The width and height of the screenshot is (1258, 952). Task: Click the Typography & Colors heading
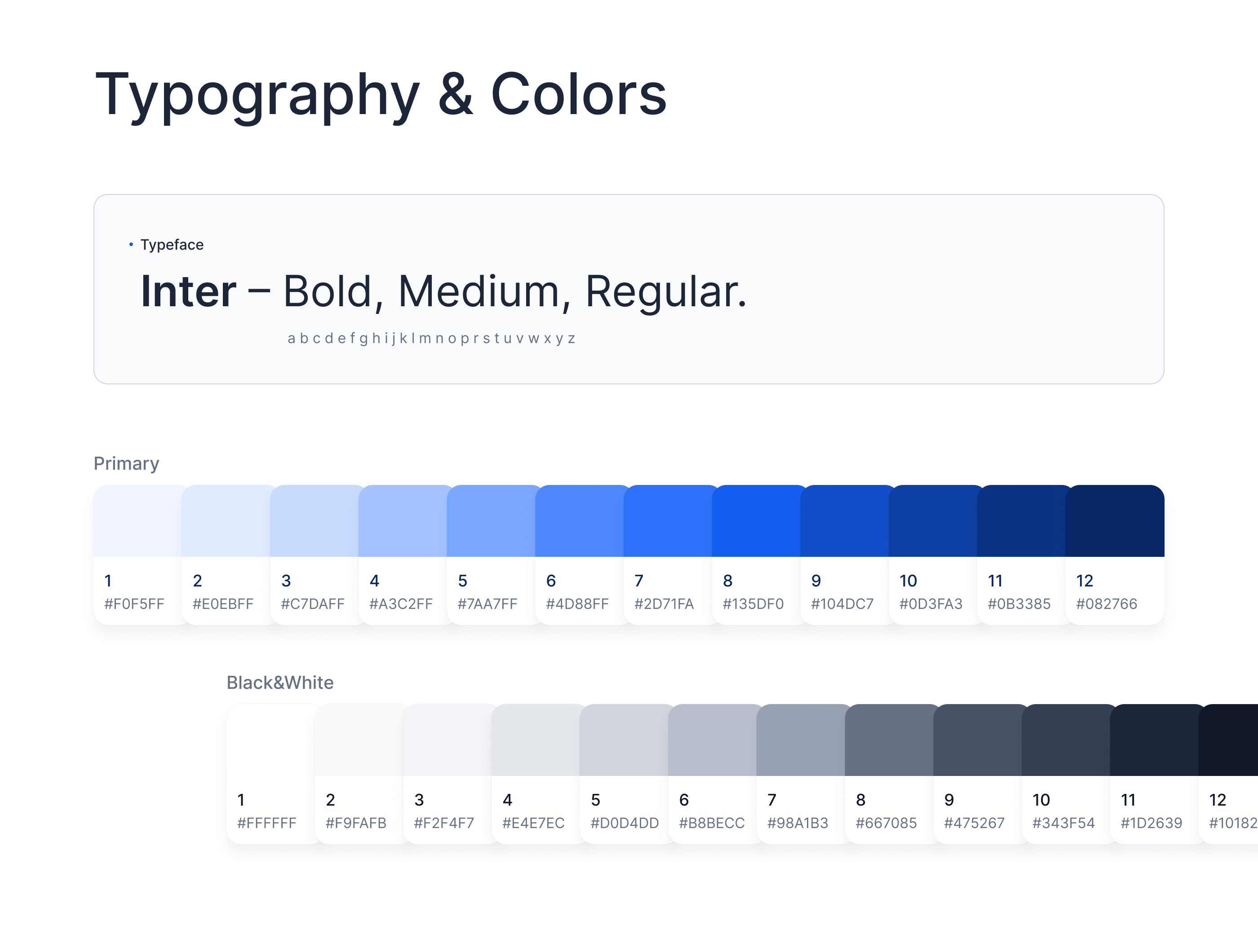coord(381,95)
